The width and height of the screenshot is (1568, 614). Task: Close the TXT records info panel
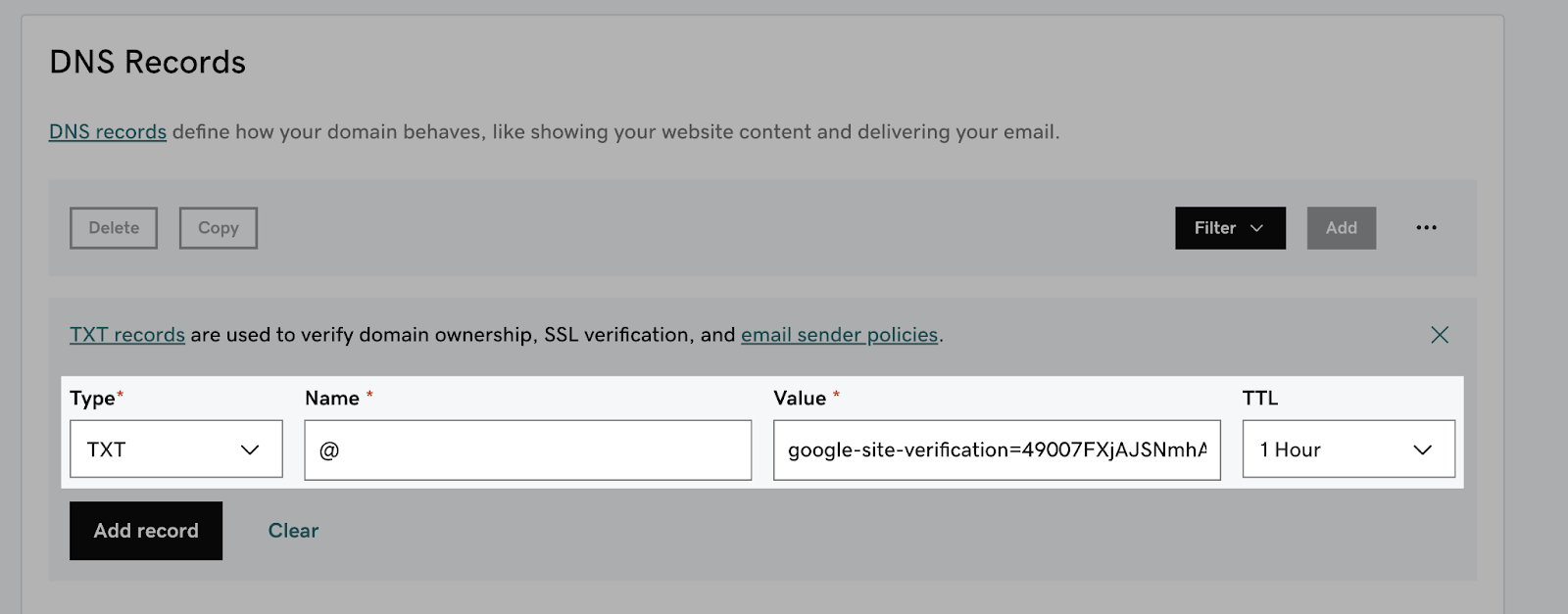[1439, 335]
